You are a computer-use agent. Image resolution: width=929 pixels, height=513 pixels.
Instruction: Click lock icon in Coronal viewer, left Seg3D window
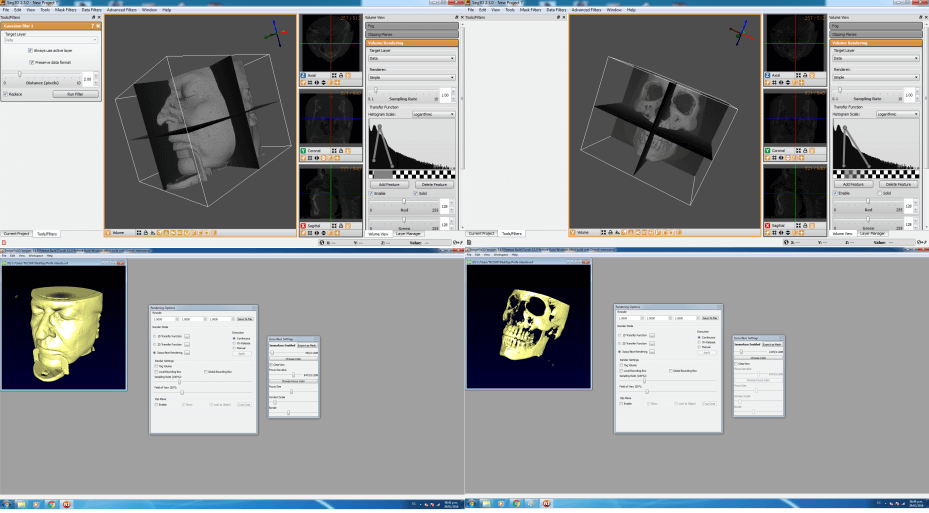(x=341, y=150)
